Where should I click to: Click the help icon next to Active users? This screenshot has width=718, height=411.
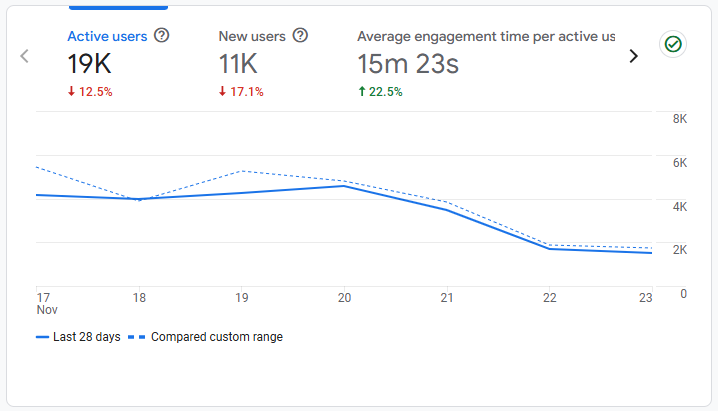(162, 36)
